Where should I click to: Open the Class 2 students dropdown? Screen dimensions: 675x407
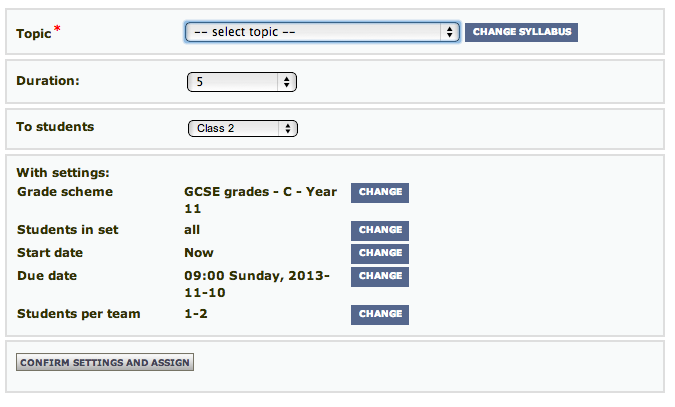coord(243,128)
